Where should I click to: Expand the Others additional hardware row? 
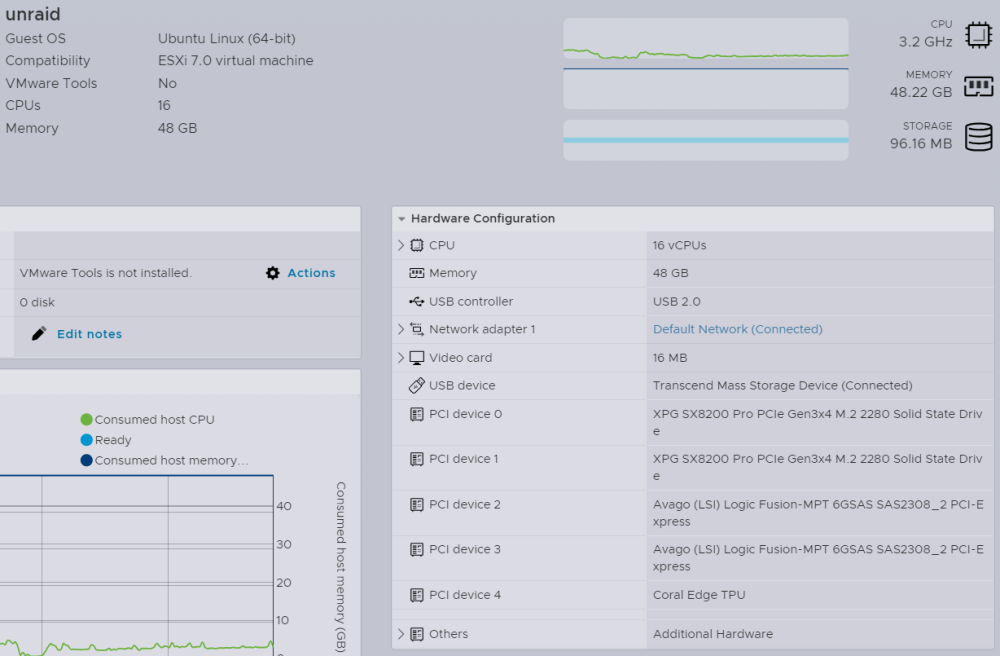[x=401, y=634]
